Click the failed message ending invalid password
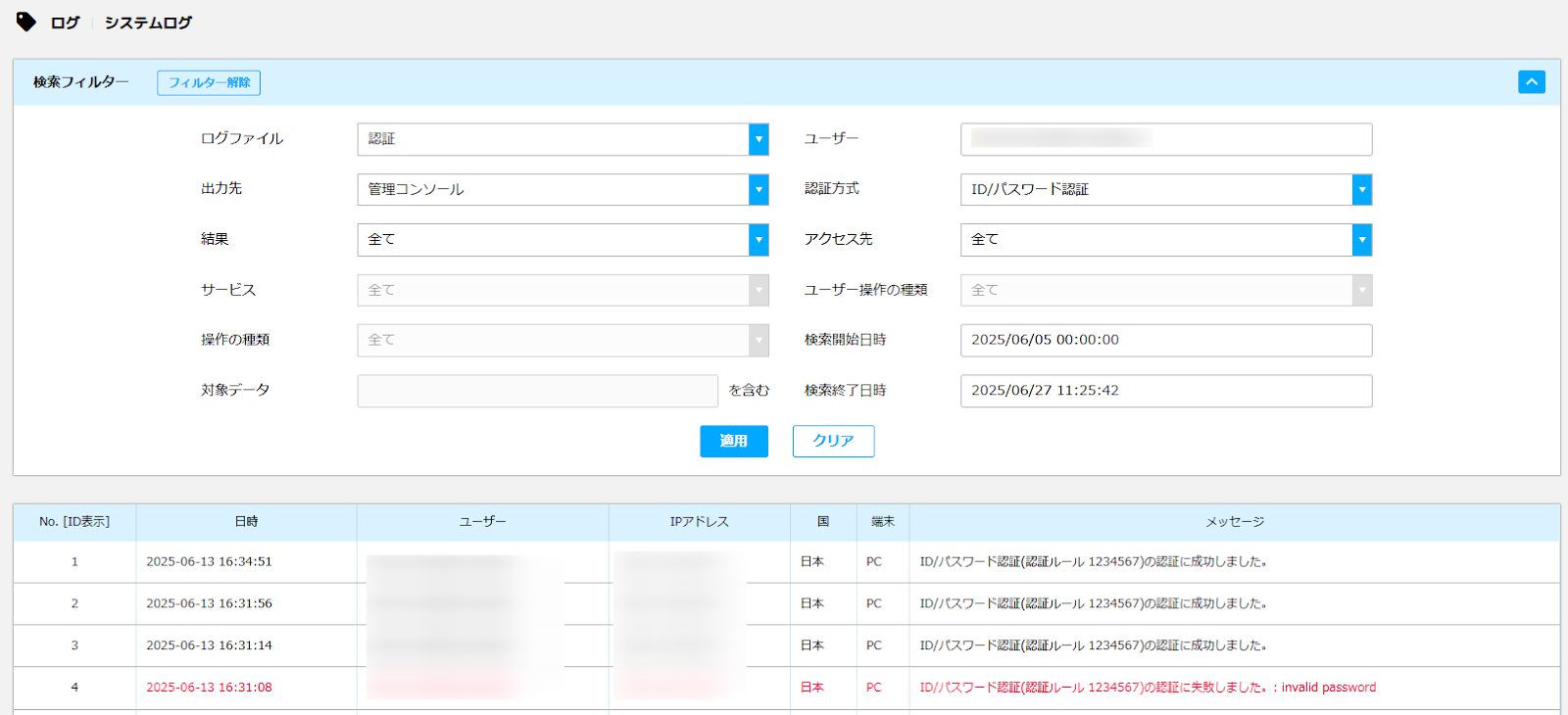Image resolution: width=1568 pixels, height=715 pixels. [1148, 688]
